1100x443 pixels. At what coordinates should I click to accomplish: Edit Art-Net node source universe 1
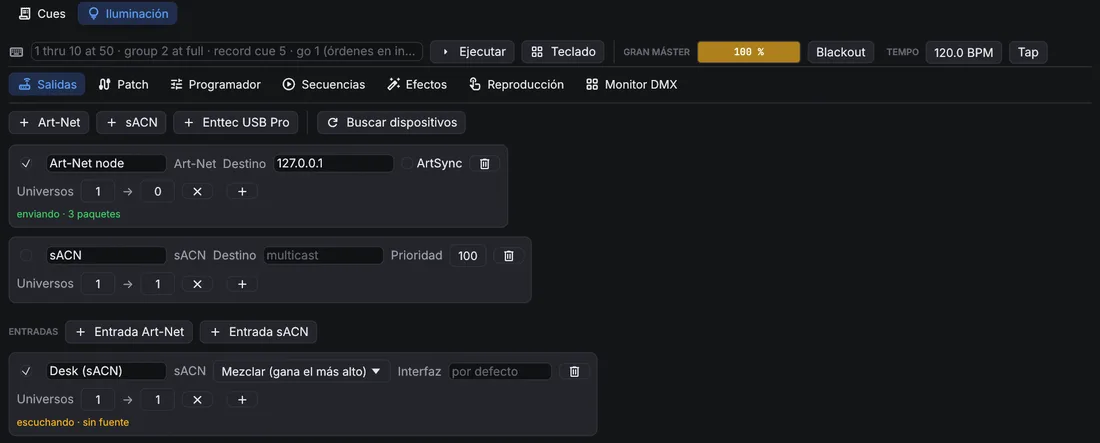98,192
